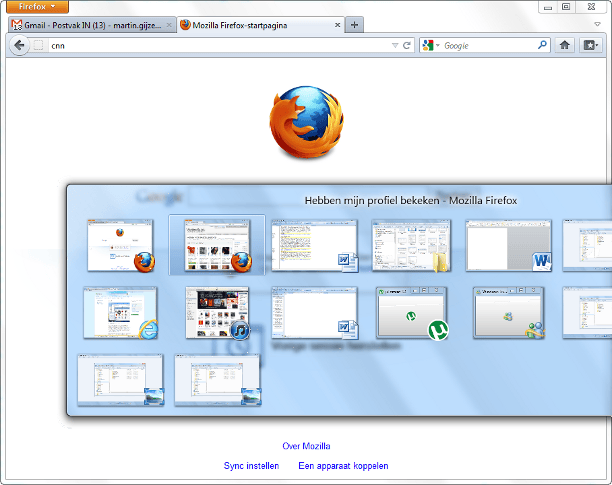Open the orange Firefox menu button
The width and height of the screenshot is (612, 485).
37,7
